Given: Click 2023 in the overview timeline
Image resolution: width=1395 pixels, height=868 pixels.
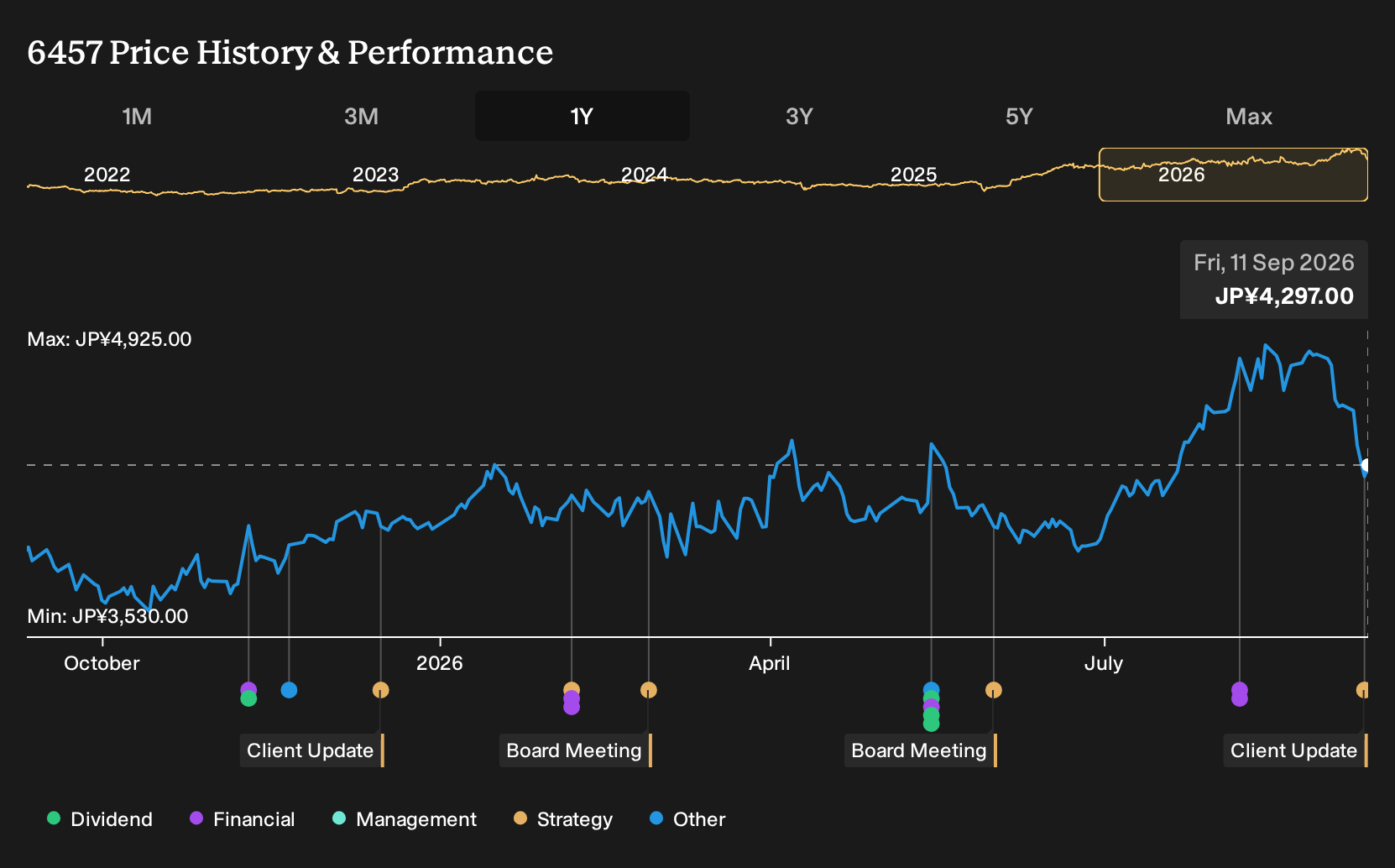Looking at the screenshot, I should 375,175.
